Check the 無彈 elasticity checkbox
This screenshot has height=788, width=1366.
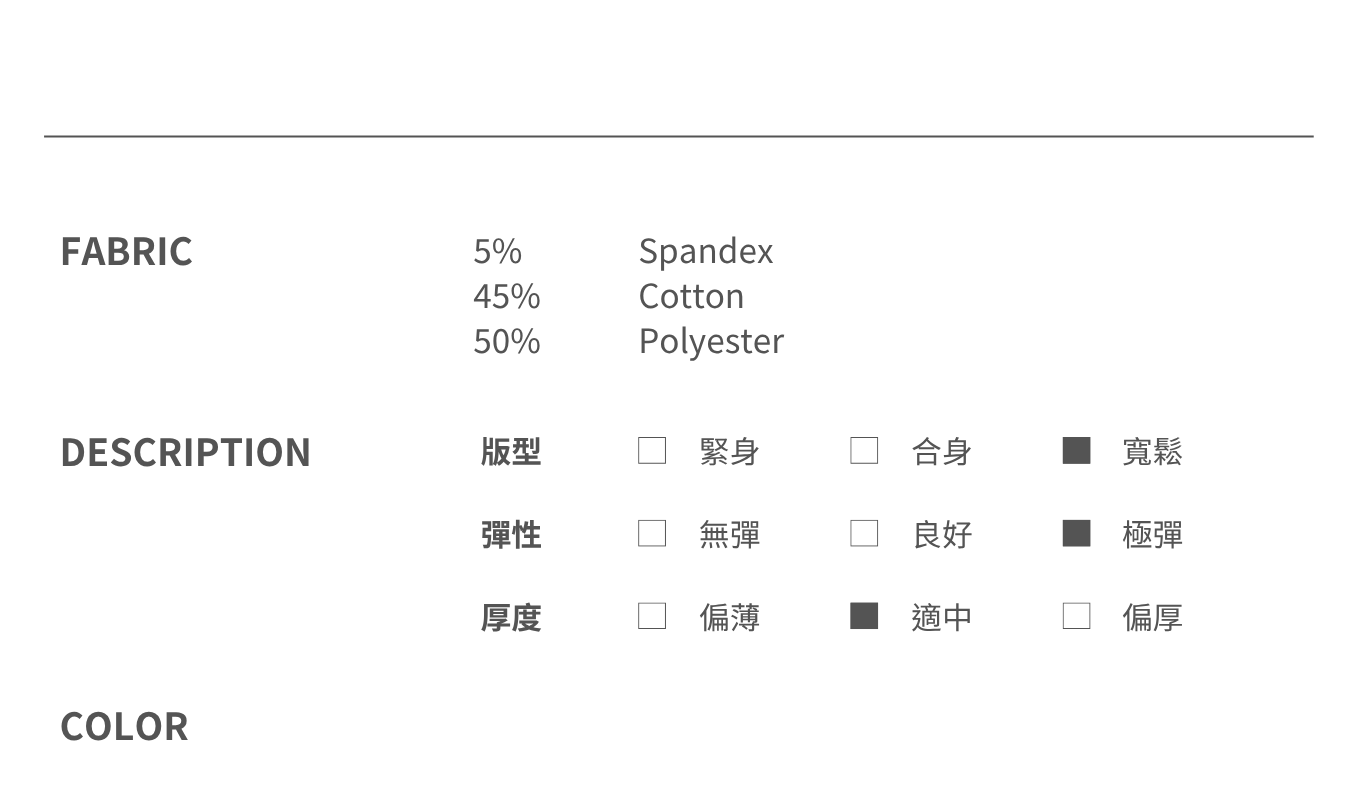(x=652, y=533)
